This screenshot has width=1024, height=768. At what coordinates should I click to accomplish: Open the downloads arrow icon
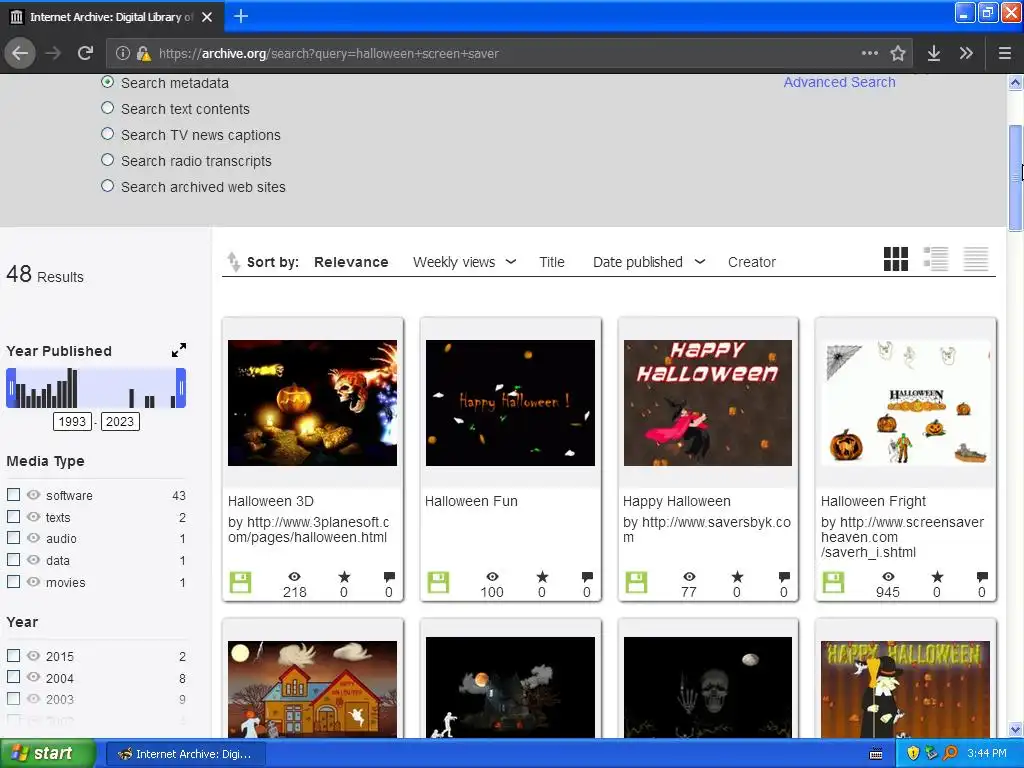coord(934,53)
